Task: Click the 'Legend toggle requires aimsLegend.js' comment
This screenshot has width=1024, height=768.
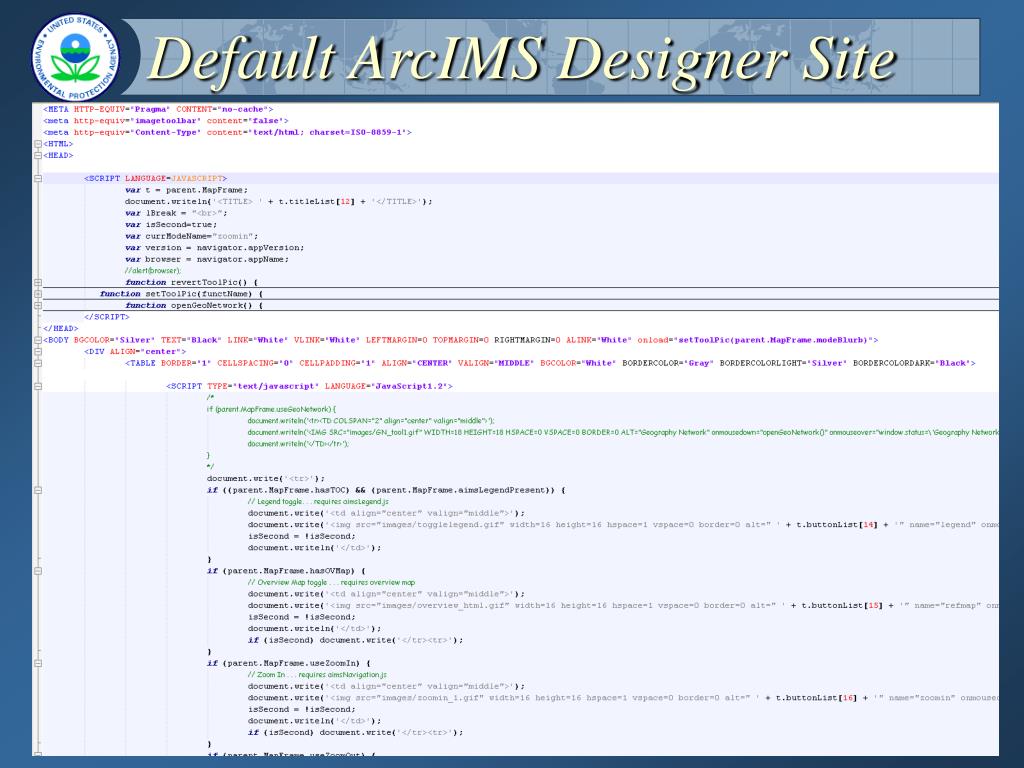Action: pos(318,502)
